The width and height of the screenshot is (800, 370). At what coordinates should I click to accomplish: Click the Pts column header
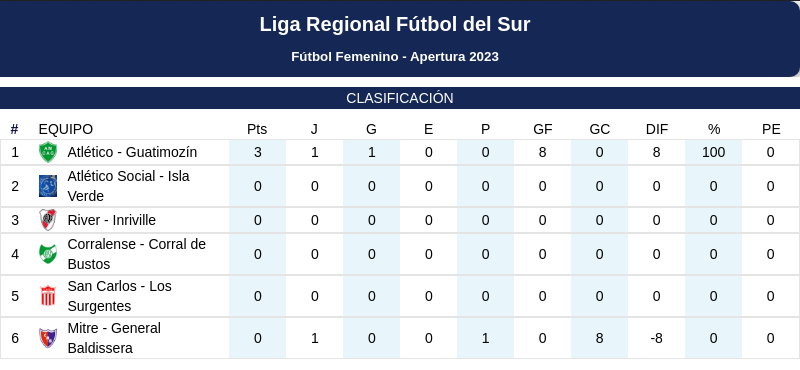click(257, 130)
